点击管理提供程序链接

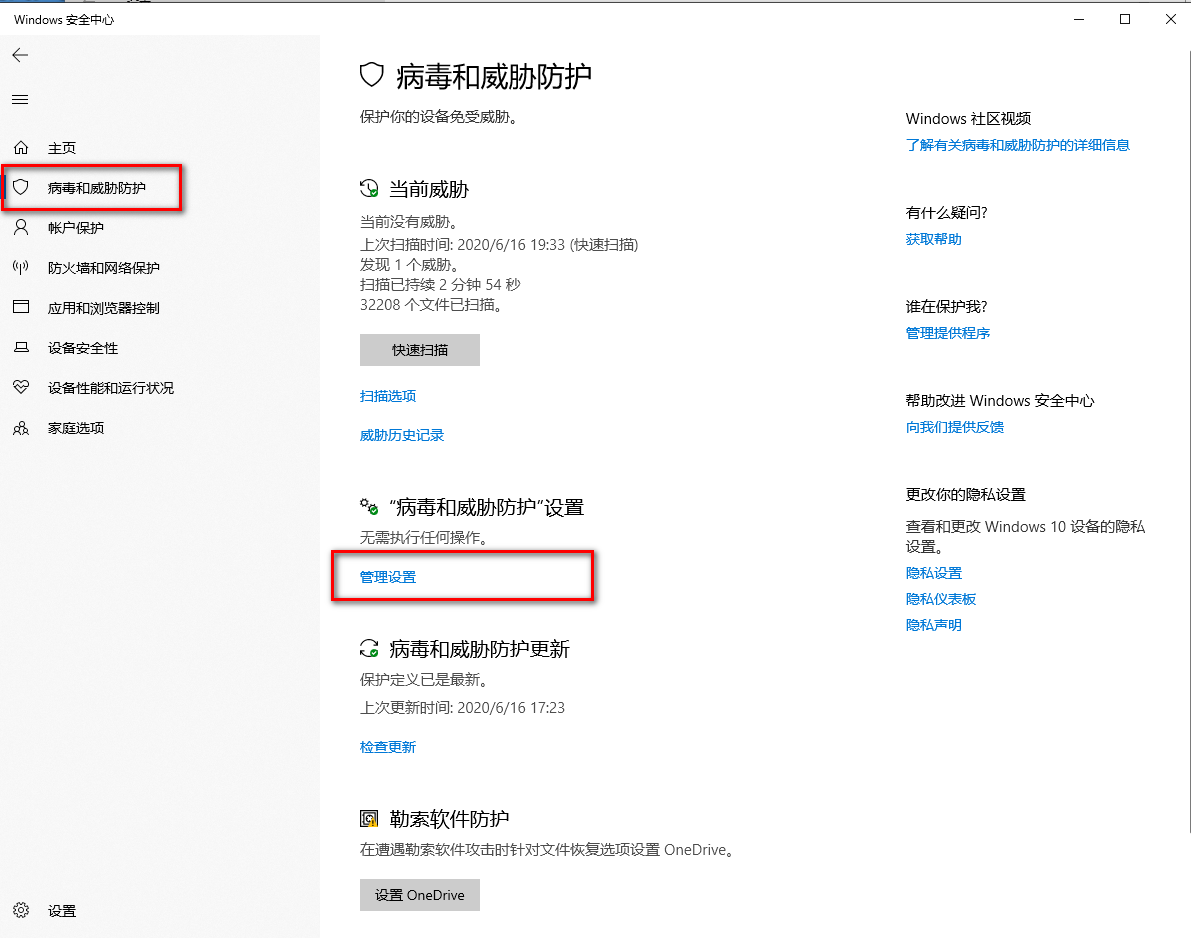(947, 333)
